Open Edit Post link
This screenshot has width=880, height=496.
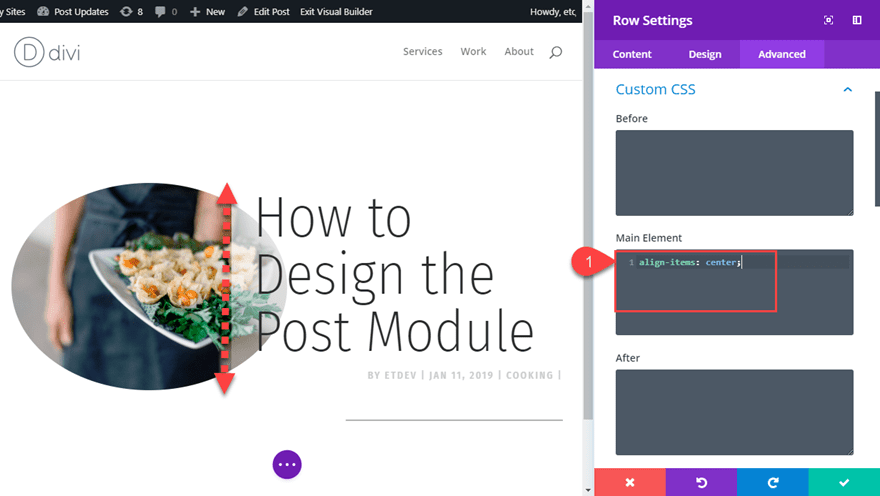tap(263, 11)
